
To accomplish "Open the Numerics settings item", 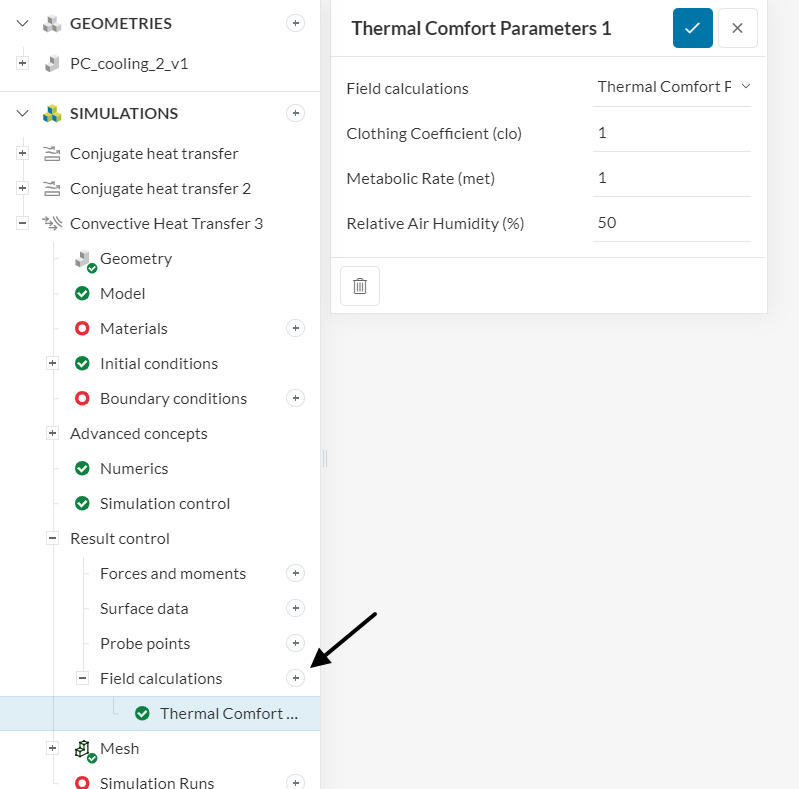I will click(x=134, y=468).
